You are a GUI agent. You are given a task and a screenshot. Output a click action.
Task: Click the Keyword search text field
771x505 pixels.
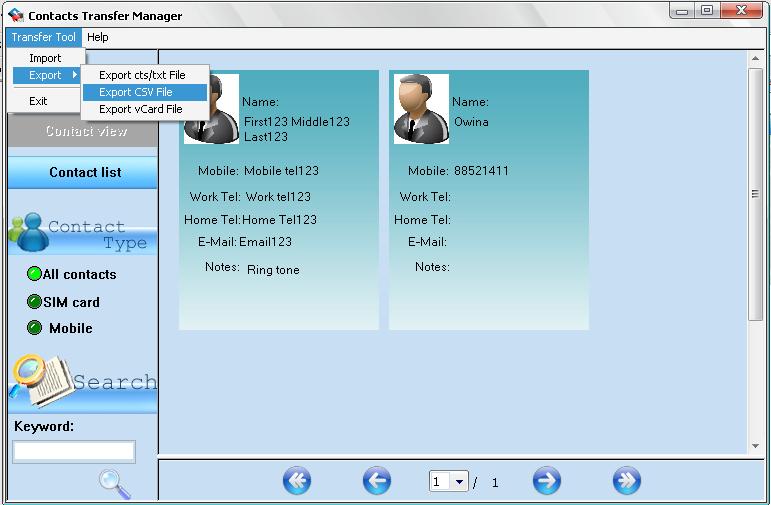(74, 452)
